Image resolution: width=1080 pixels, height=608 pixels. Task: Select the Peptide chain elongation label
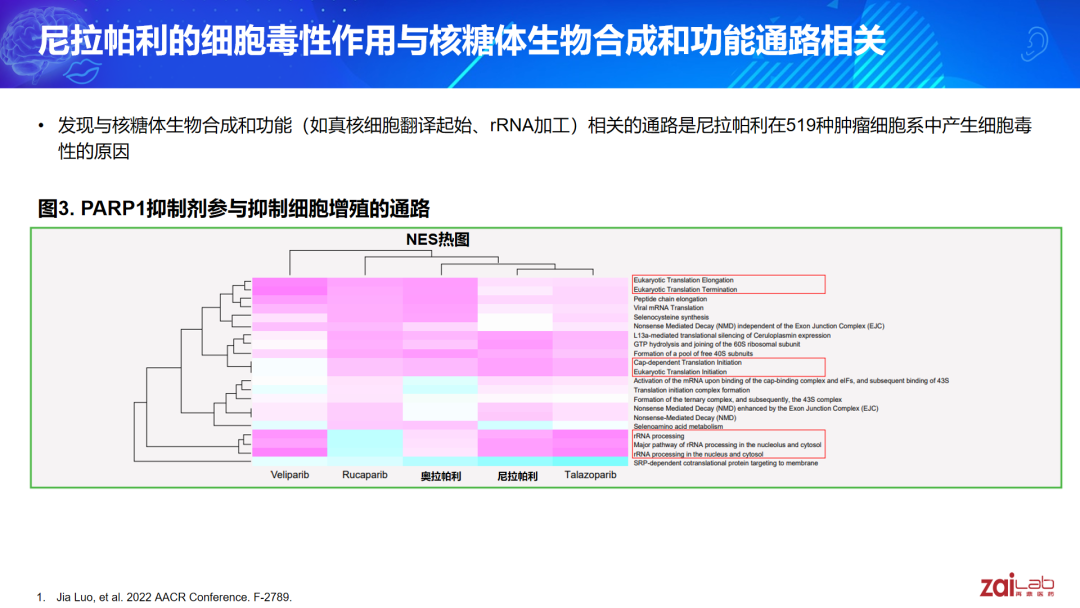(x=670, y=299)
